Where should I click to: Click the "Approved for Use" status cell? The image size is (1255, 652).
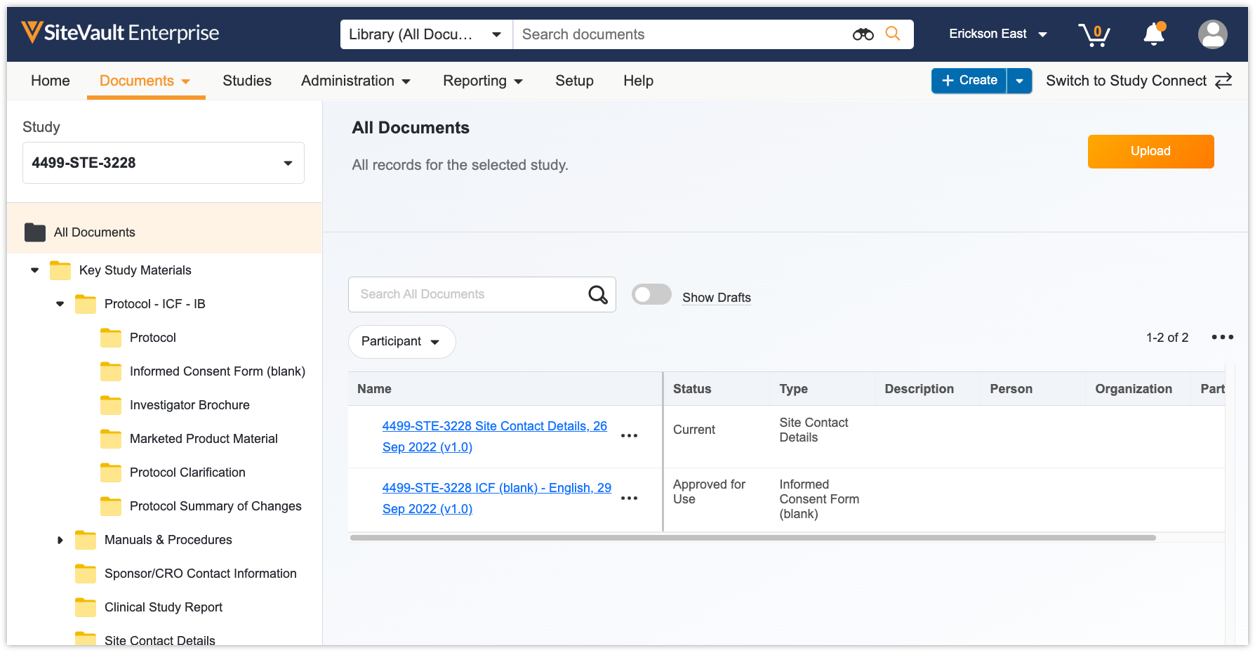pyautogui.click(x=709, y=492)
